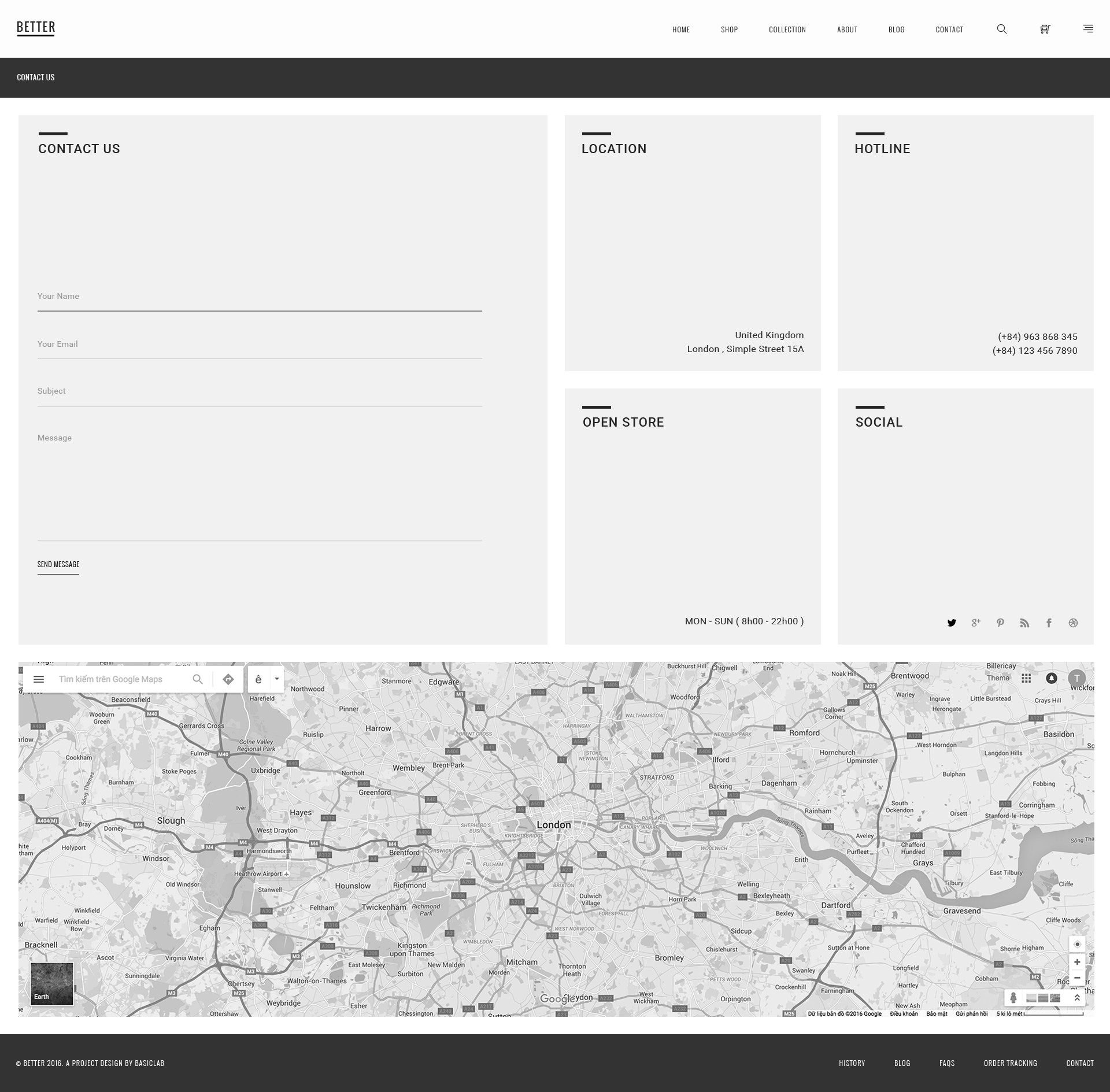The image size is (1110, 1092).
Task: Click the ORDER TRACKING footer link
Action: point(1010,1063)
